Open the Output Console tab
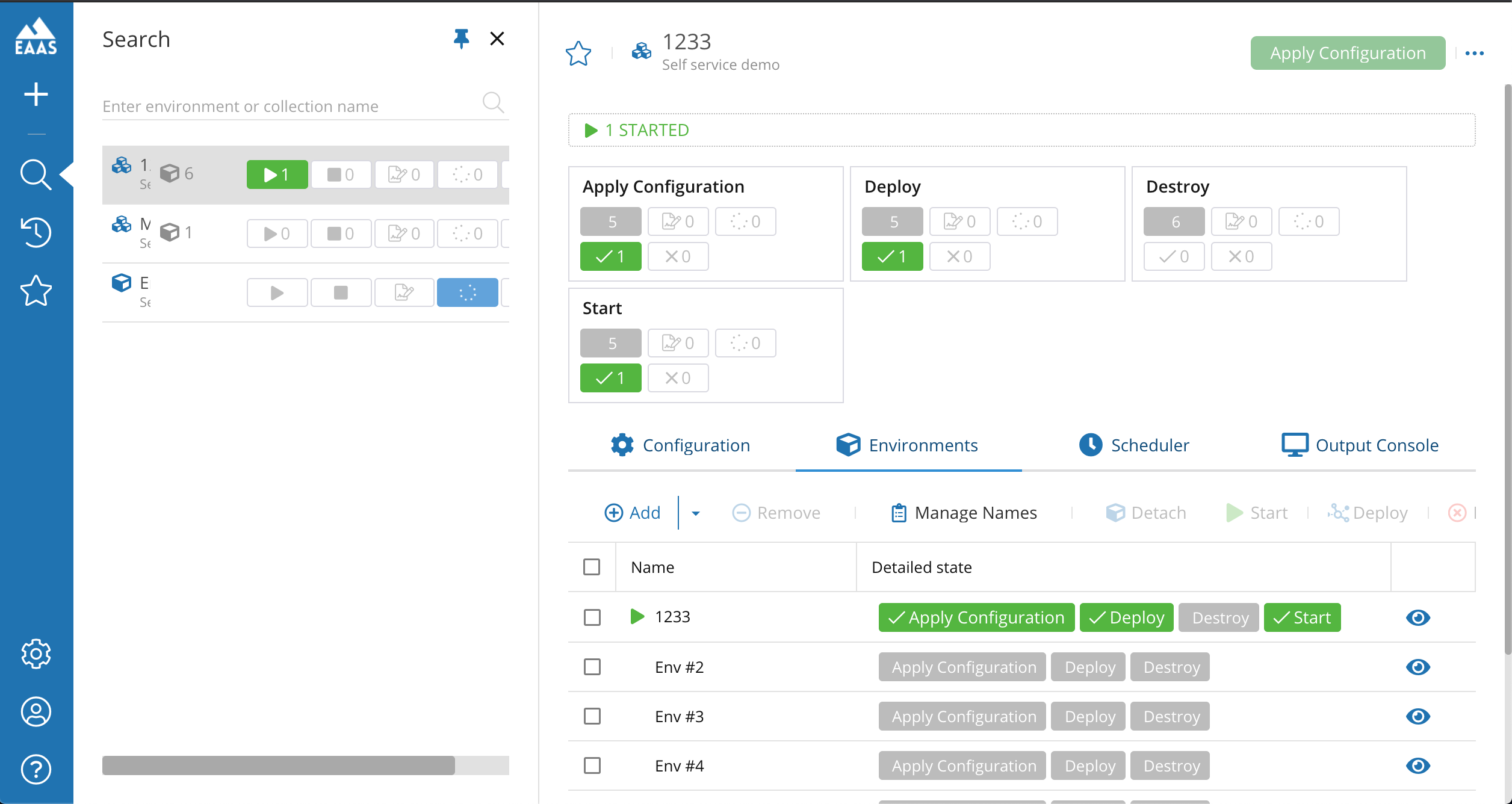 (1360, 445)
